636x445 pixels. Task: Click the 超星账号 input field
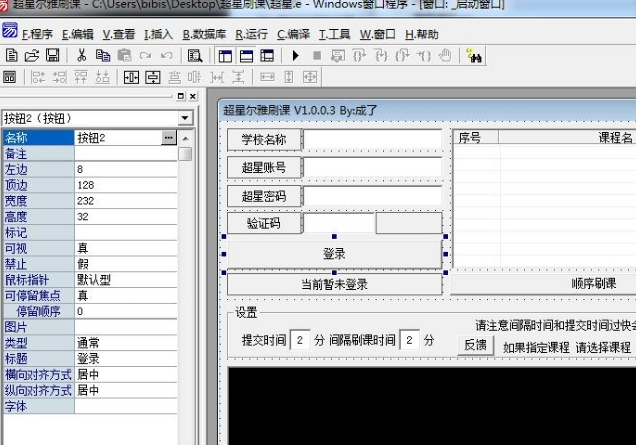(372, 168)
